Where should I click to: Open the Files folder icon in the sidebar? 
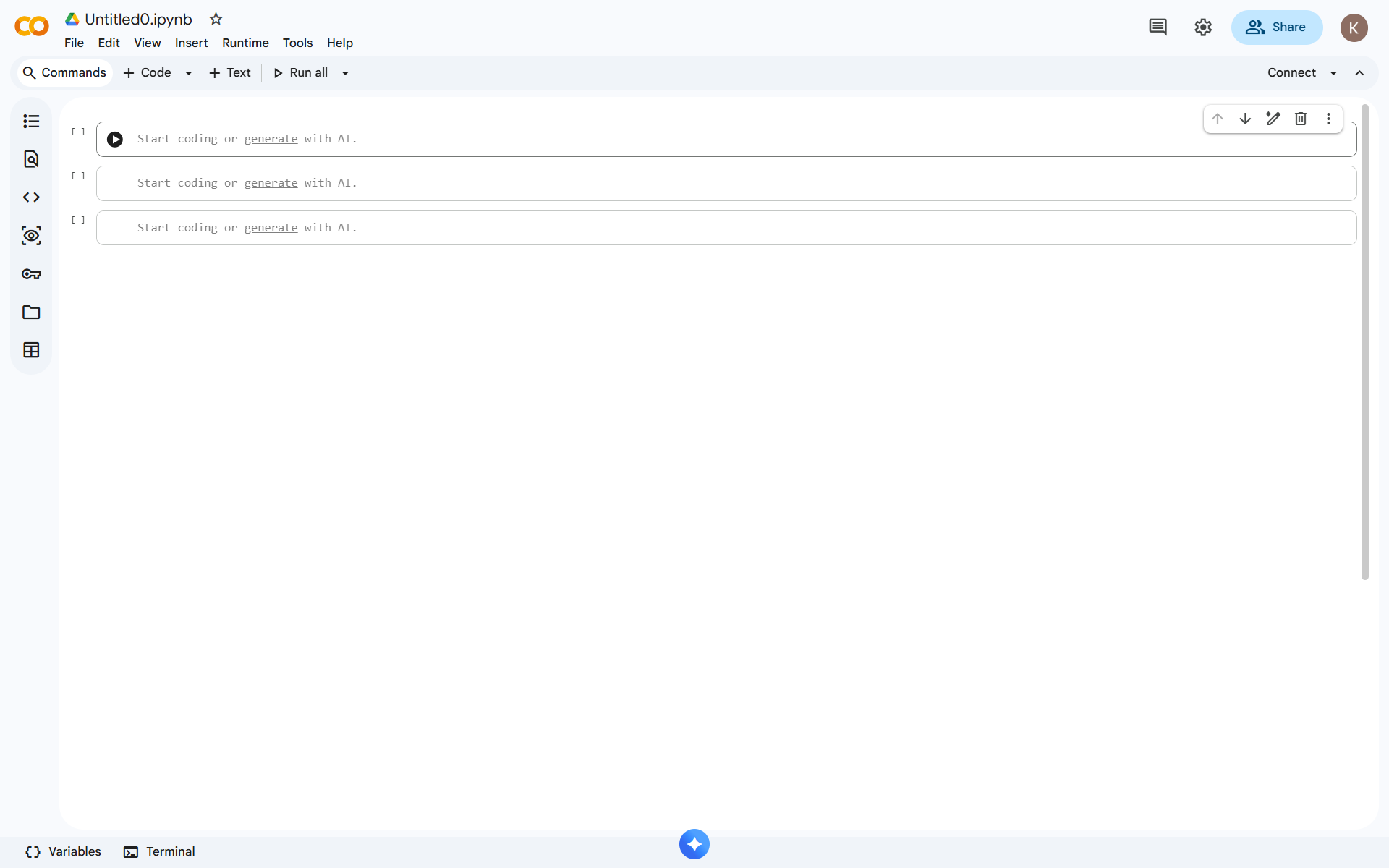(x=31, y=312)
